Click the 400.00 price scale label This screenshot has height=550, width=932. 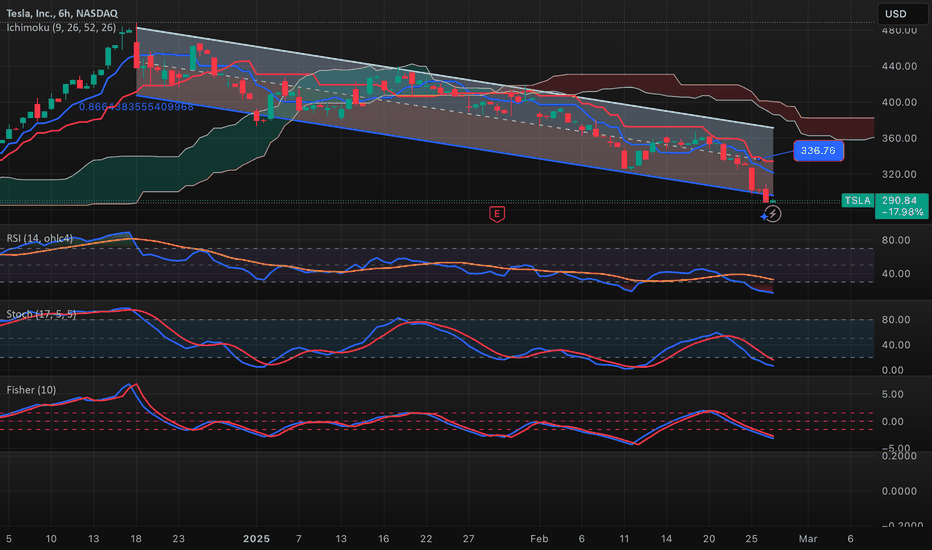899,102
